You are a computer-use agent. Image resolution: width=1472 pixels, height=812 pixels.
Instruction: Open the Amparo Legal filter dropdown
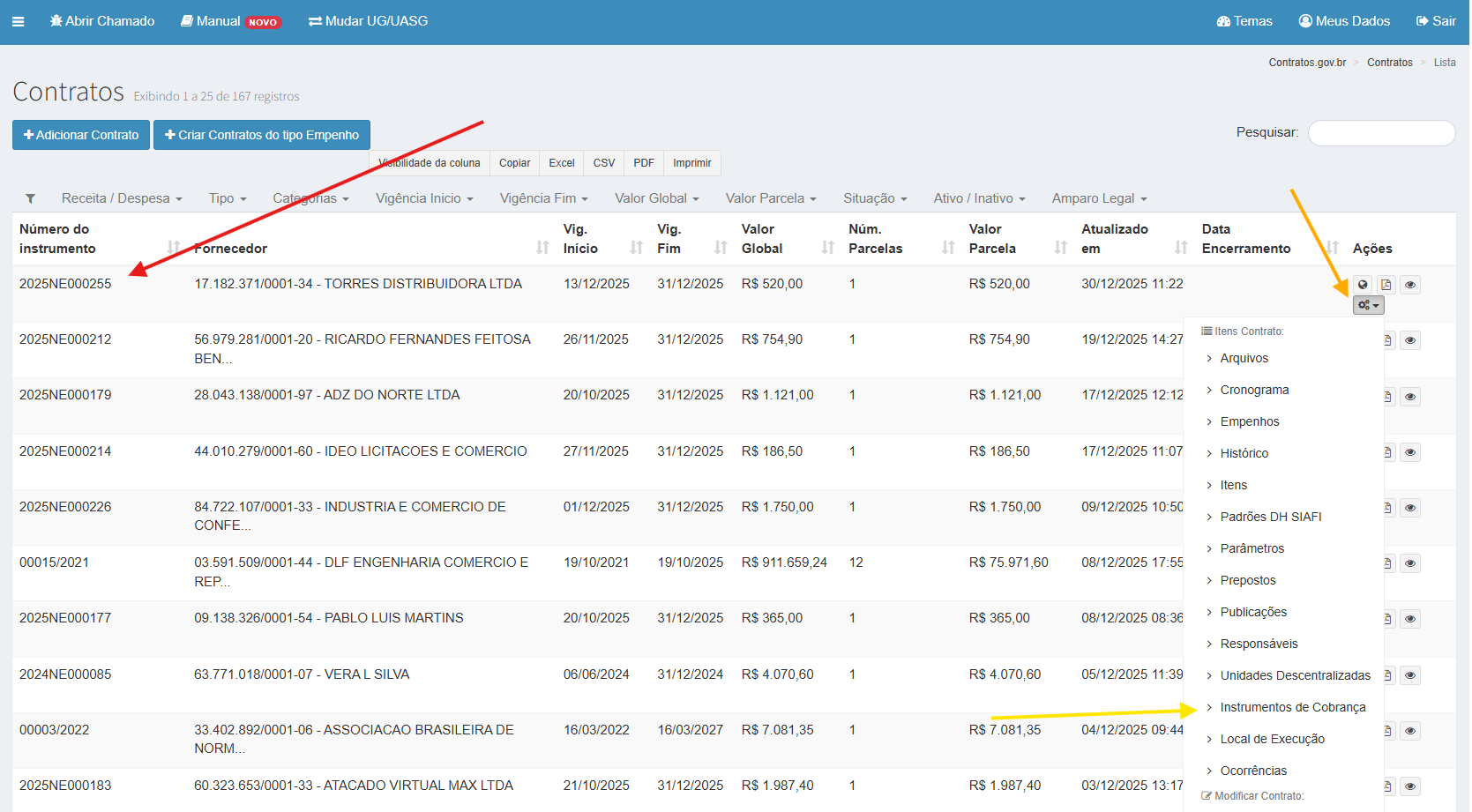pyautogui.click(x=1099, y=199)
